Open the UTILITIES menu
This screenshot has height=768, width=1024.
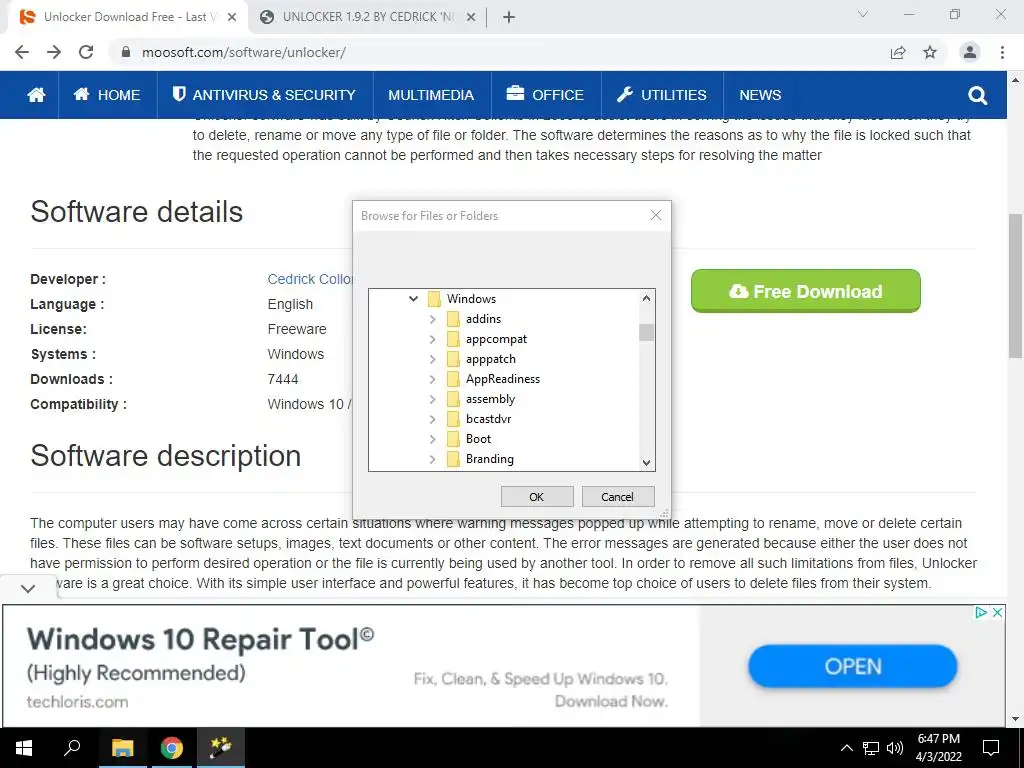662,95
